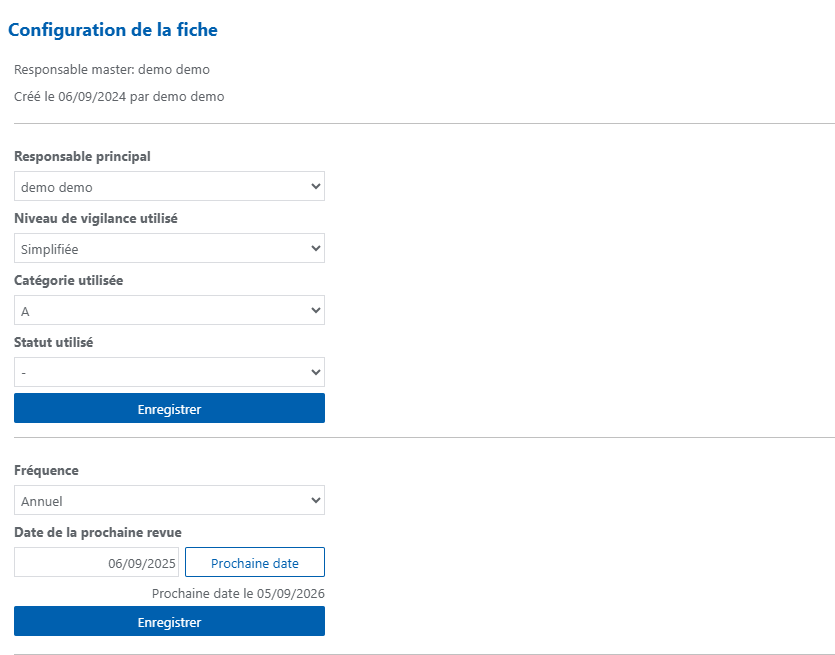Expand the Fréquence dropdown showing Annuel
835x655 pixels.
169,500
